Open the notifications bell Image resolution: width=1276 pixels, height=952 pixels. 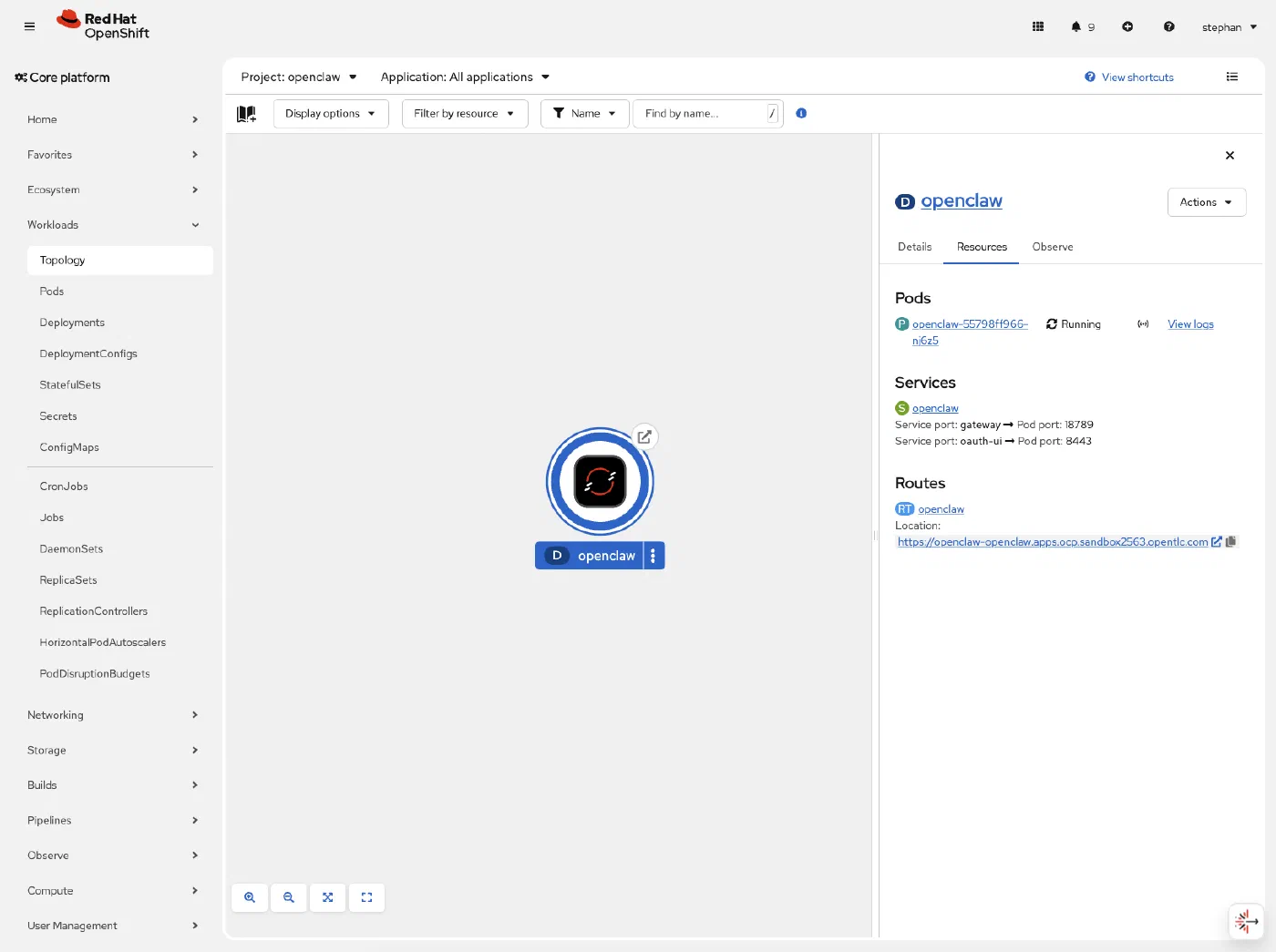(x=1082, y=26)
